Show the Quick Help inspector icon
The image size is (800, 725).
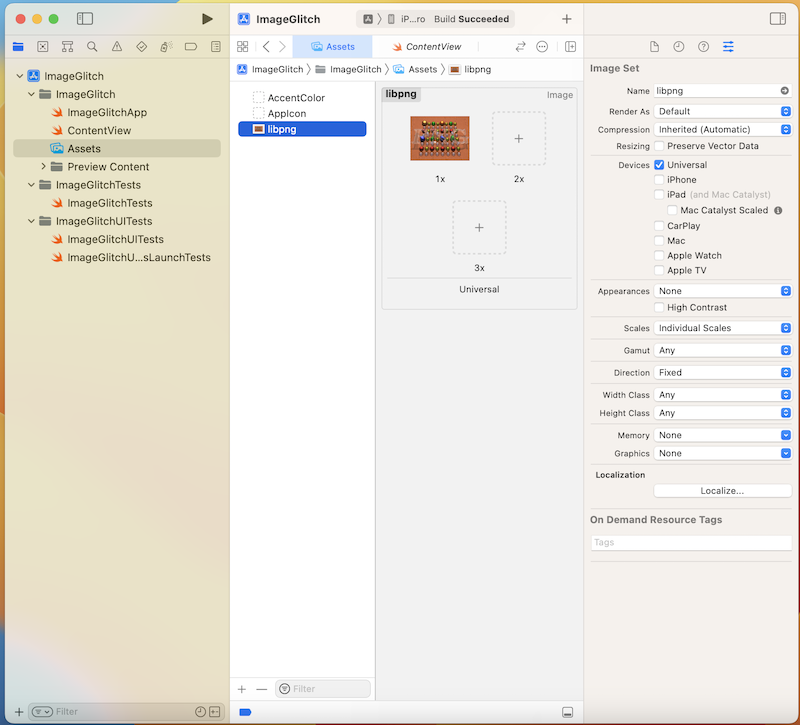(x=703, y=47)
